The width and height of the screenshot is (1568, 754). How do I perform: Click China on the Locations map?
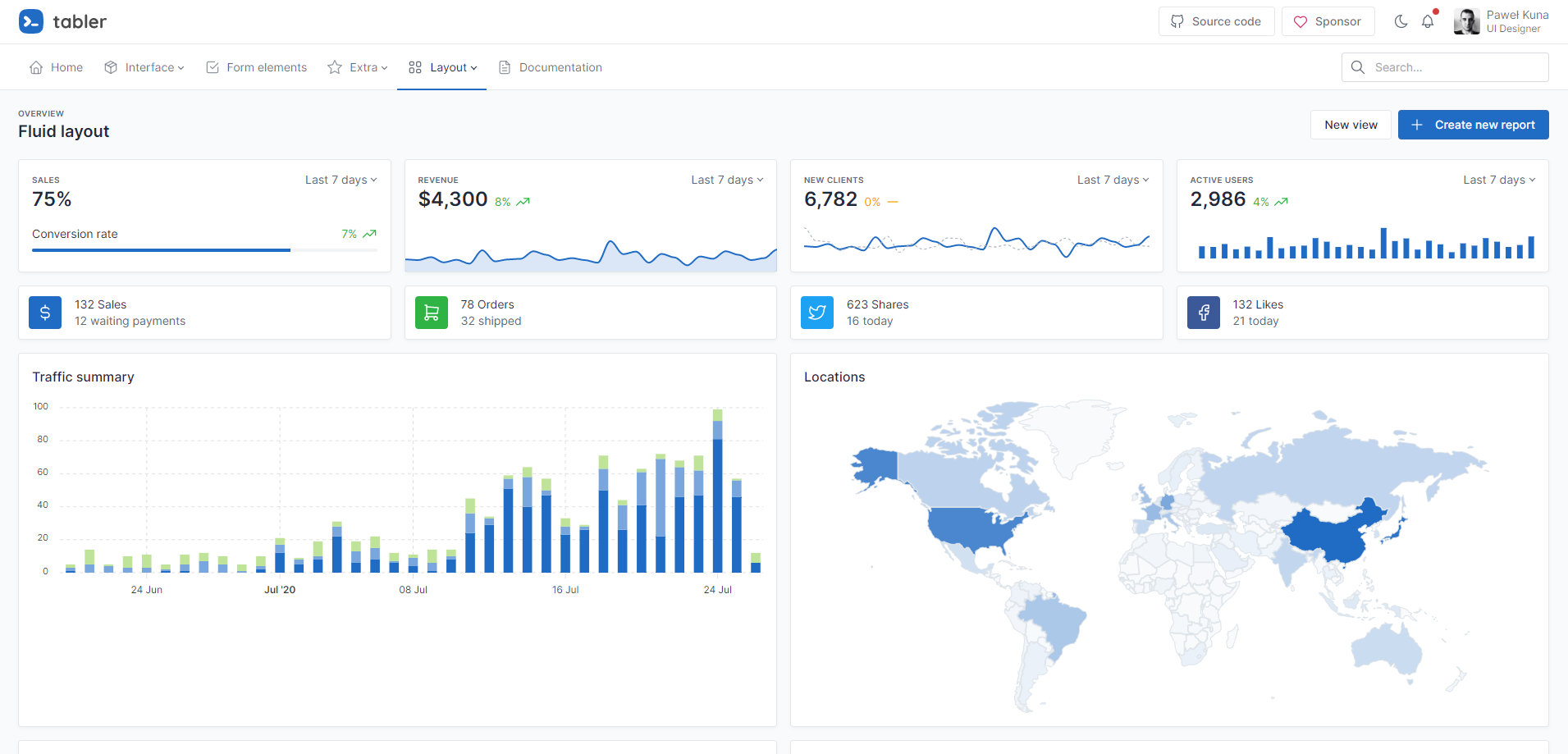click(1333, 533)
